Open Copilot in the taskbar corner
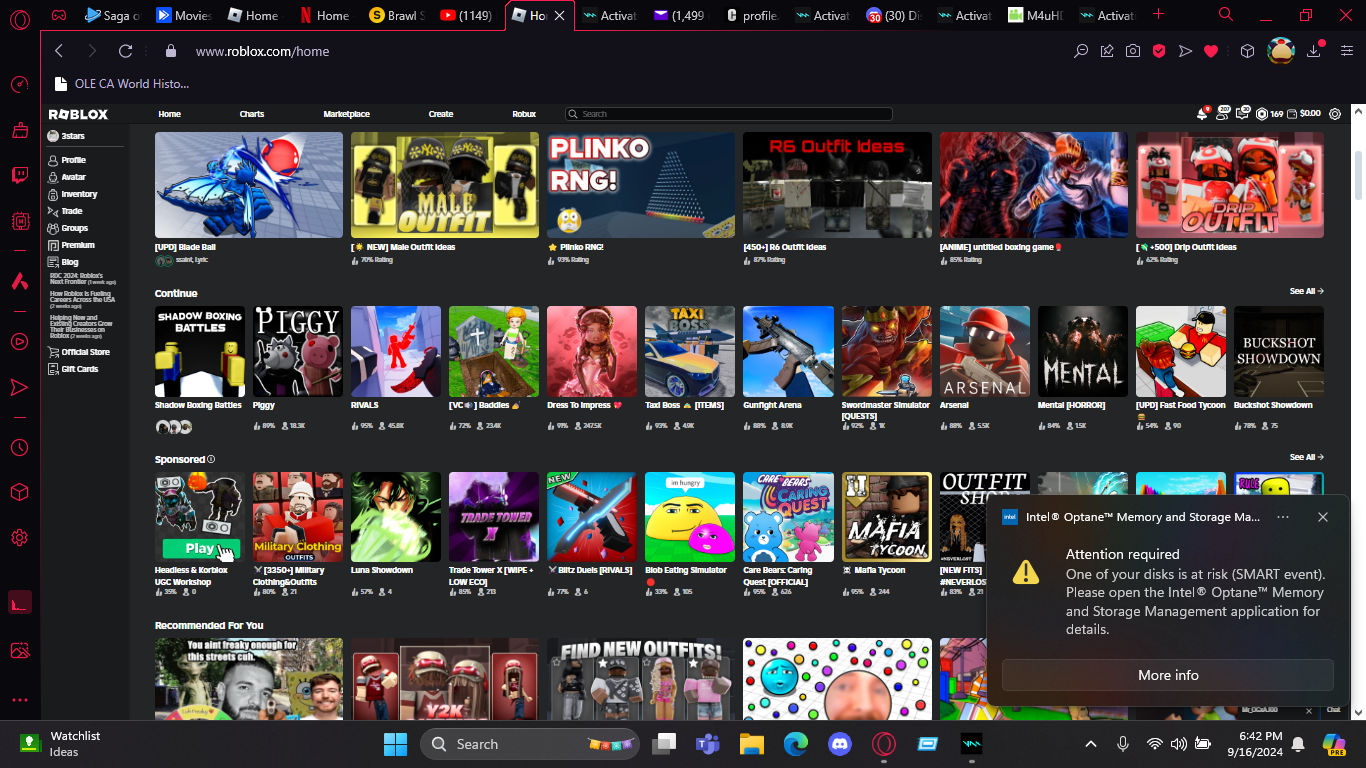The image size is (1366, 768). coord(1334,744)
